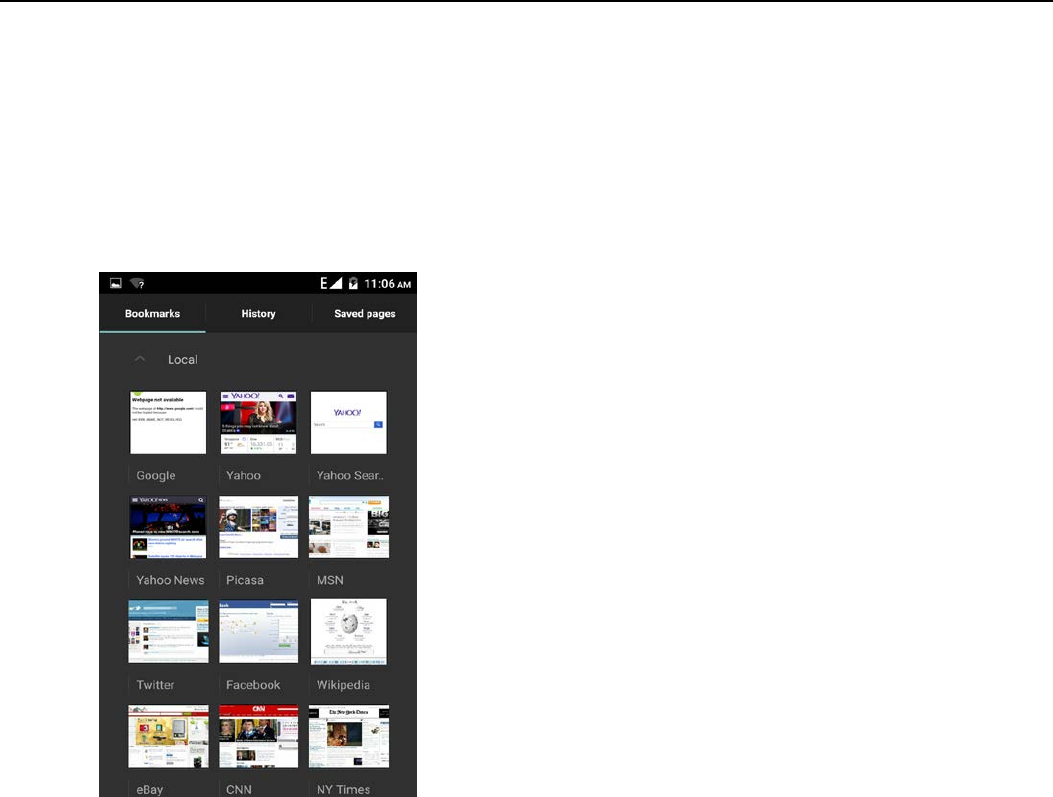Screen dimensions: 1053x797
Task: Open the Yahoo bookmark thumbnail
Action: (x=259, y=422)
